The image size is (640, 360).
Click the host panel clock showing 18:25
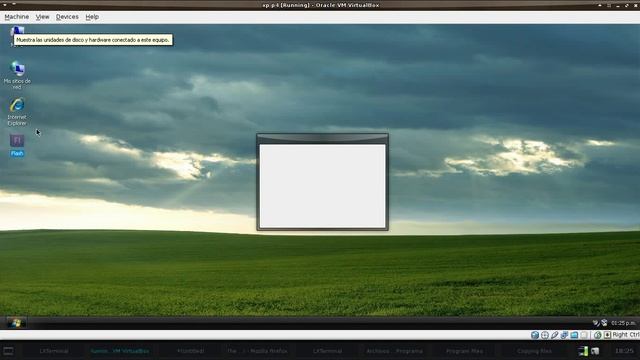point(624,351)
